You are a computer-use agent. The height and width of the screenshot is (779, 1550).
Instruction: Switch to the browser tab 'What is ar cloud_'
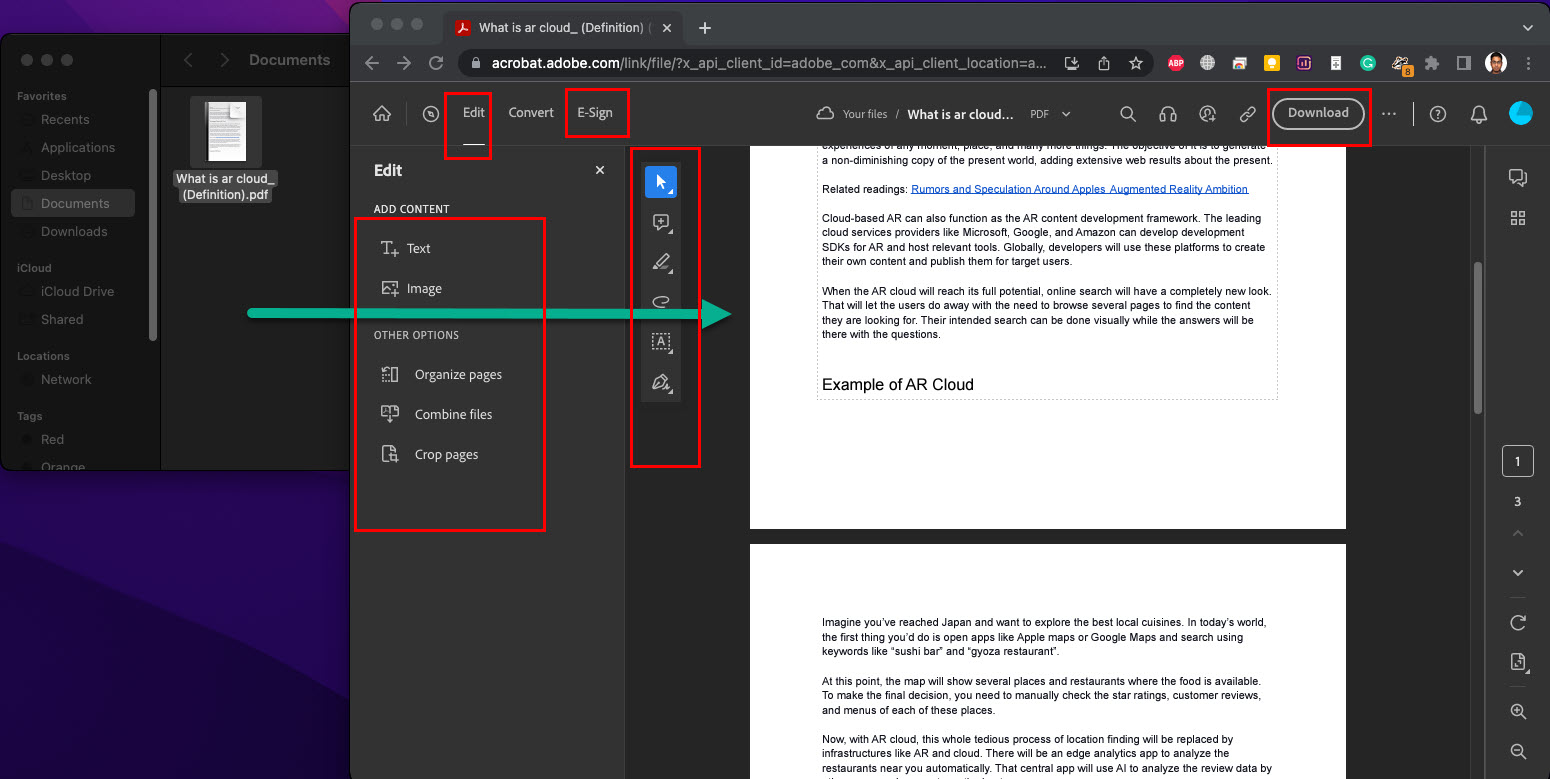(565, 28)
